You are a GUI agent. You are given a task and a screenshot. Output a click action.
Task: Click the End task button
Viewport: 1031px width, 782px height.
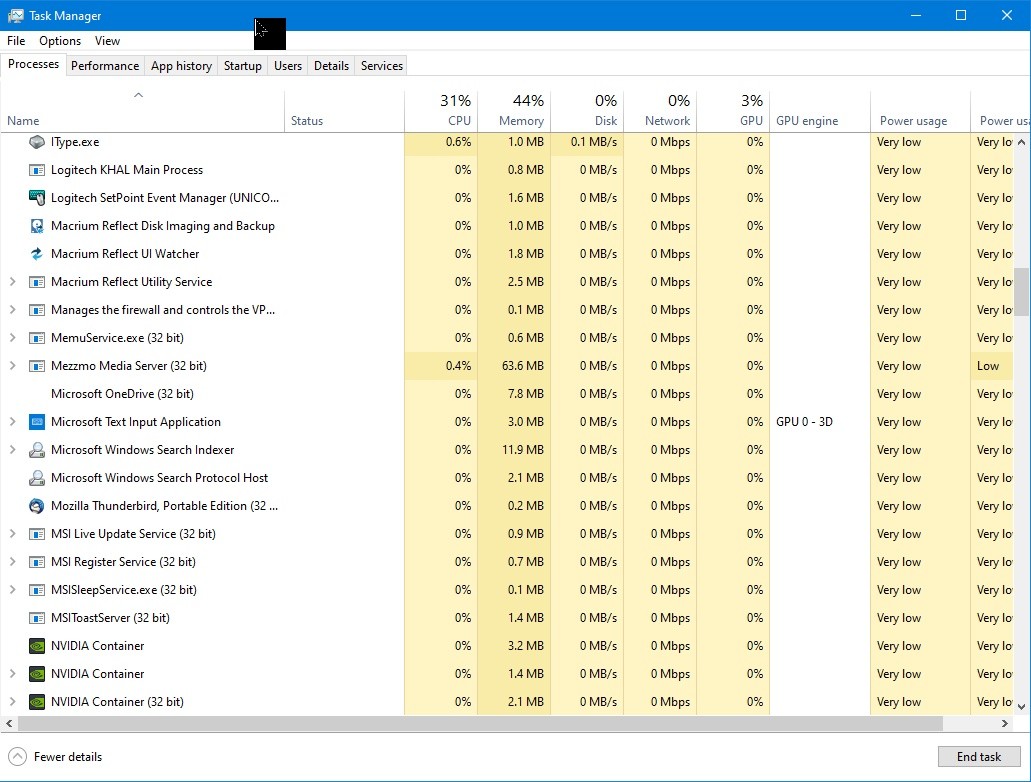tap(979, 757)
